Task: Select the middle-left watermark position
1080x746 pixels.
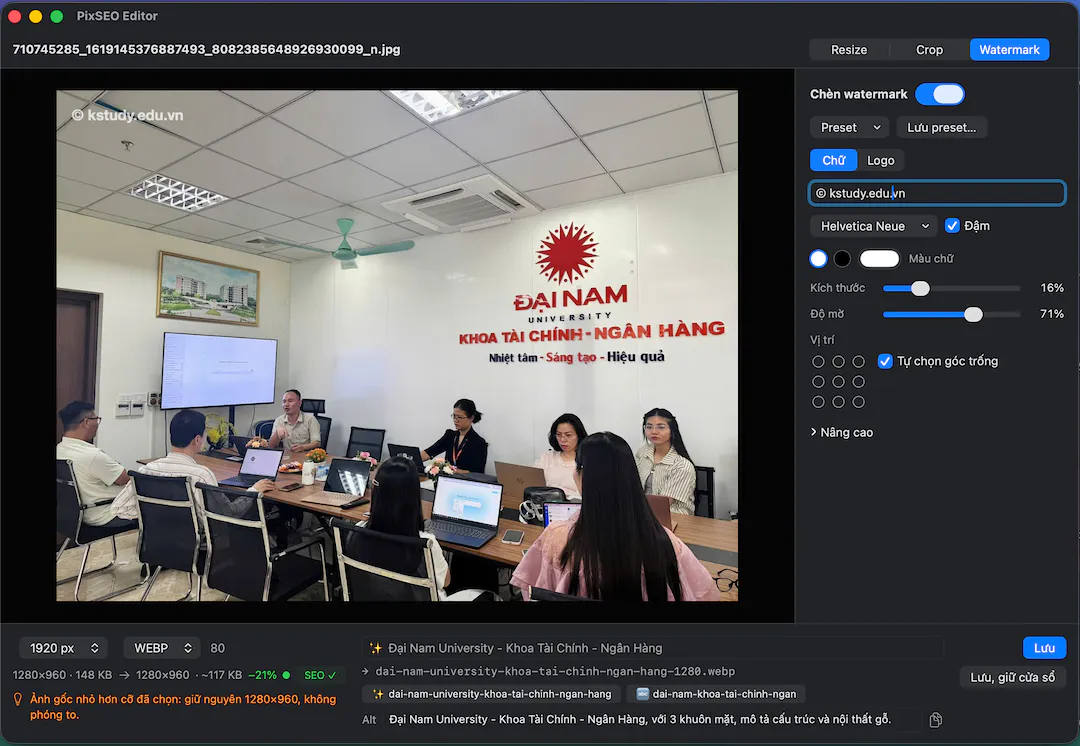Action: tap(818, 382)
